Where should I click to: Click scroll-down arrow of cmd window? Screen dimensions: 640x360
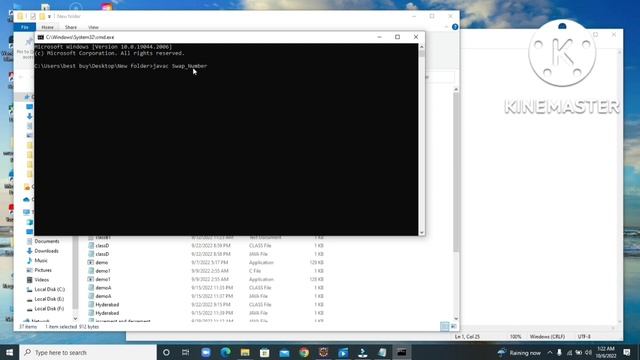click(x=422, y=233)
